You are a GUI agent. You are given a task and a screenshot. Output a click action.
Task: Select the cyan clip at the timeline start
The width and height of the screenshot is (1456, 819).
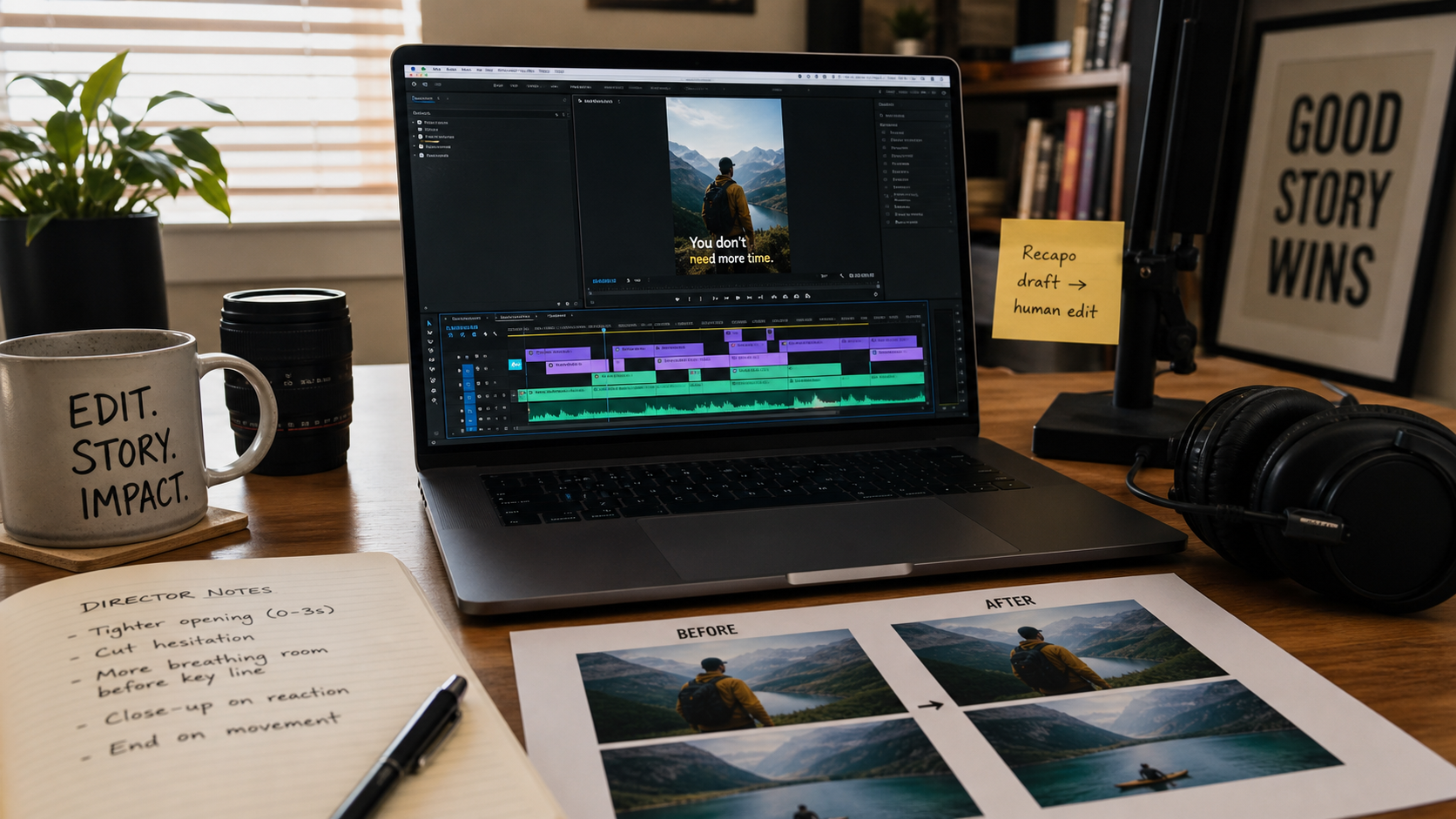pyautogui.click(x=515, y=365)
